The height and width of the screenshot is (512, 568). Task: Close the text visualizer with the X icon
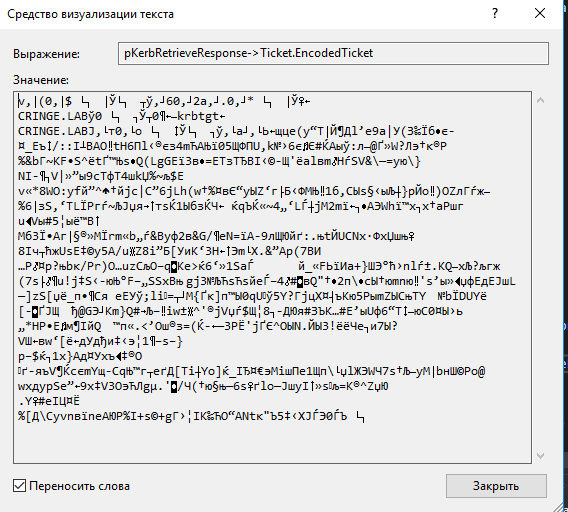[x=540, y=13]
